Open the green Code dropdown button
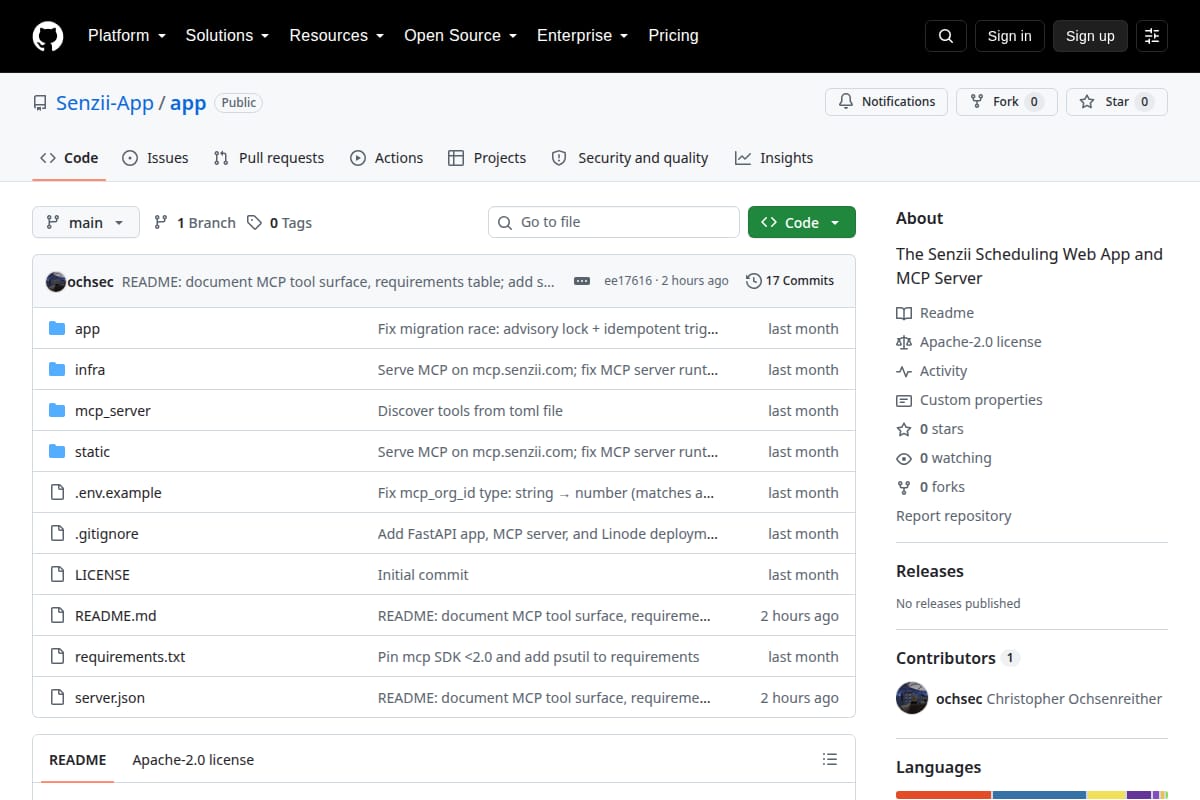The height and width of the screenshot is (800, 1200). pos(802,223)
